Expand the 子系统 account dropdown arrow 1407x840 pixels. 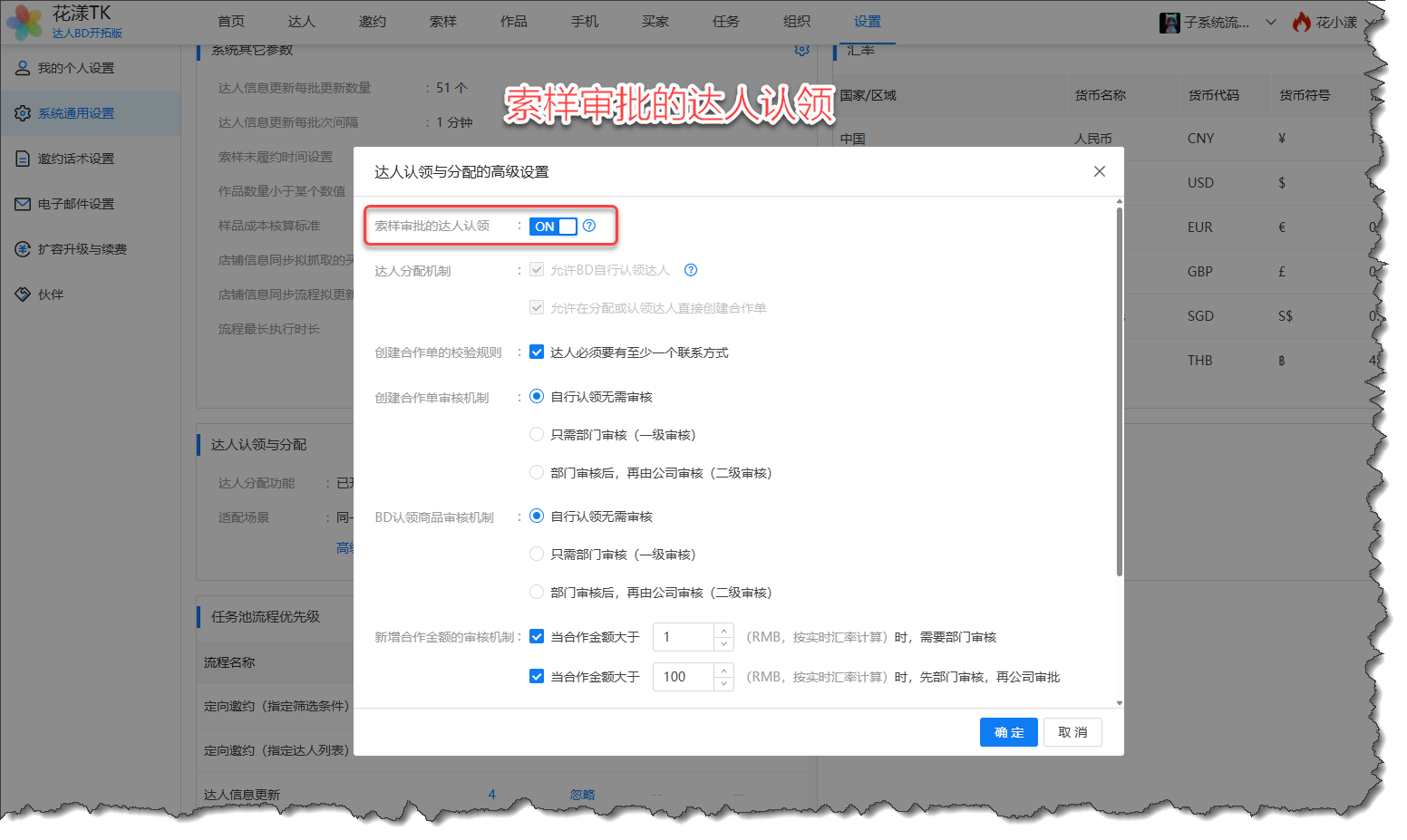click(1271, 23)
